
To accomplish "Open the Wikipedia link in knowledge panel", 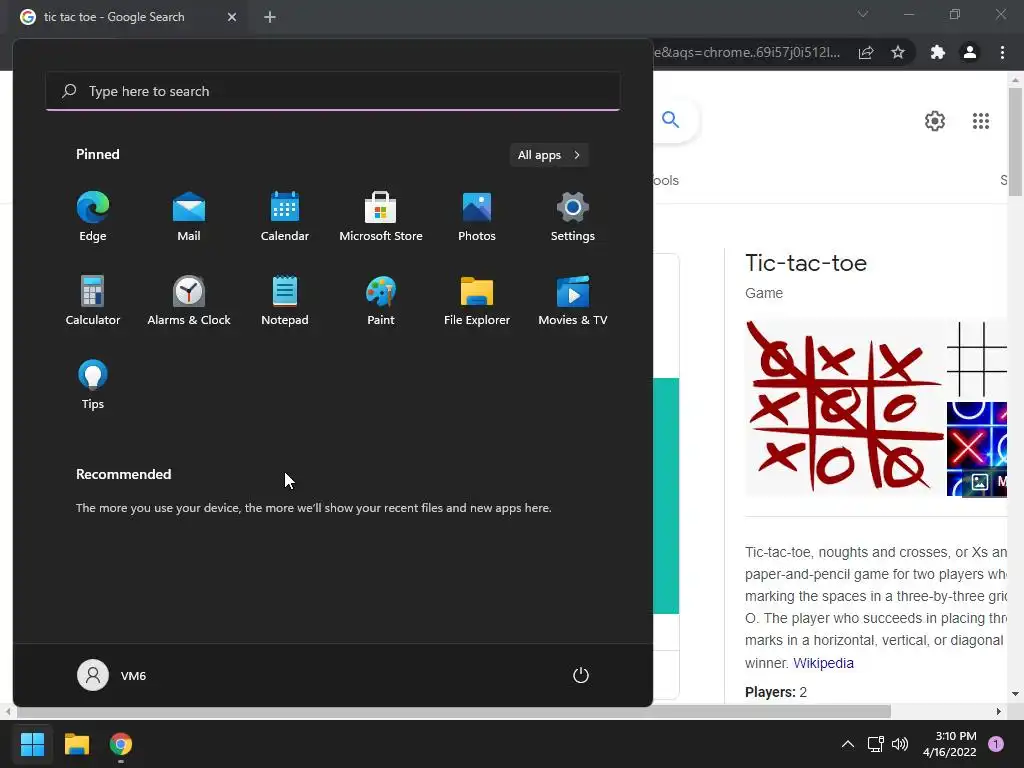I will tap(823, 663).
